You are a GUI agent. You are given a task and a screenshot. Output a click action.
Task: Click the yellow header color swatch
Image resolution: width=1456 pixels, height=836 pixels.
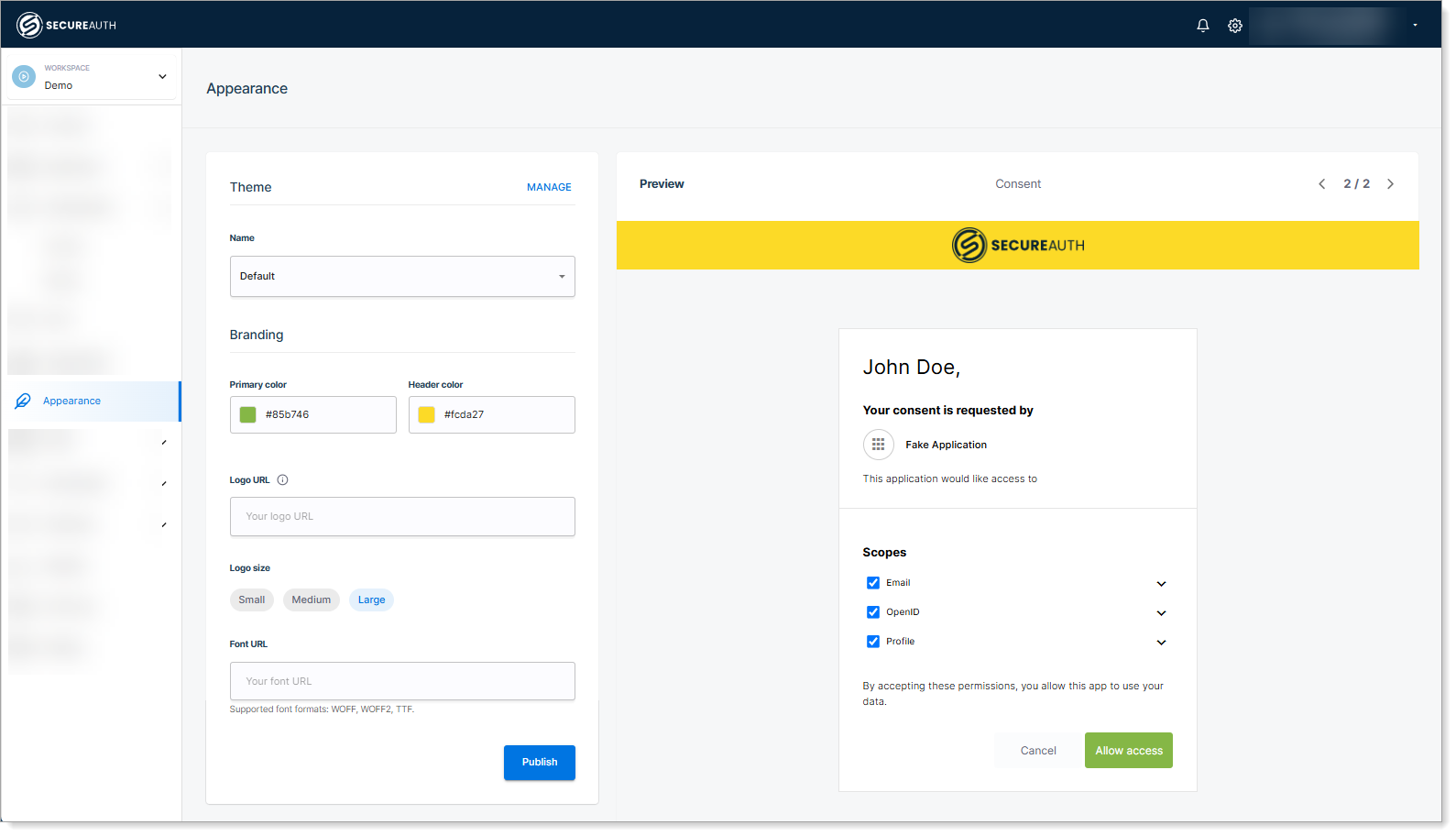coord(426,415)
